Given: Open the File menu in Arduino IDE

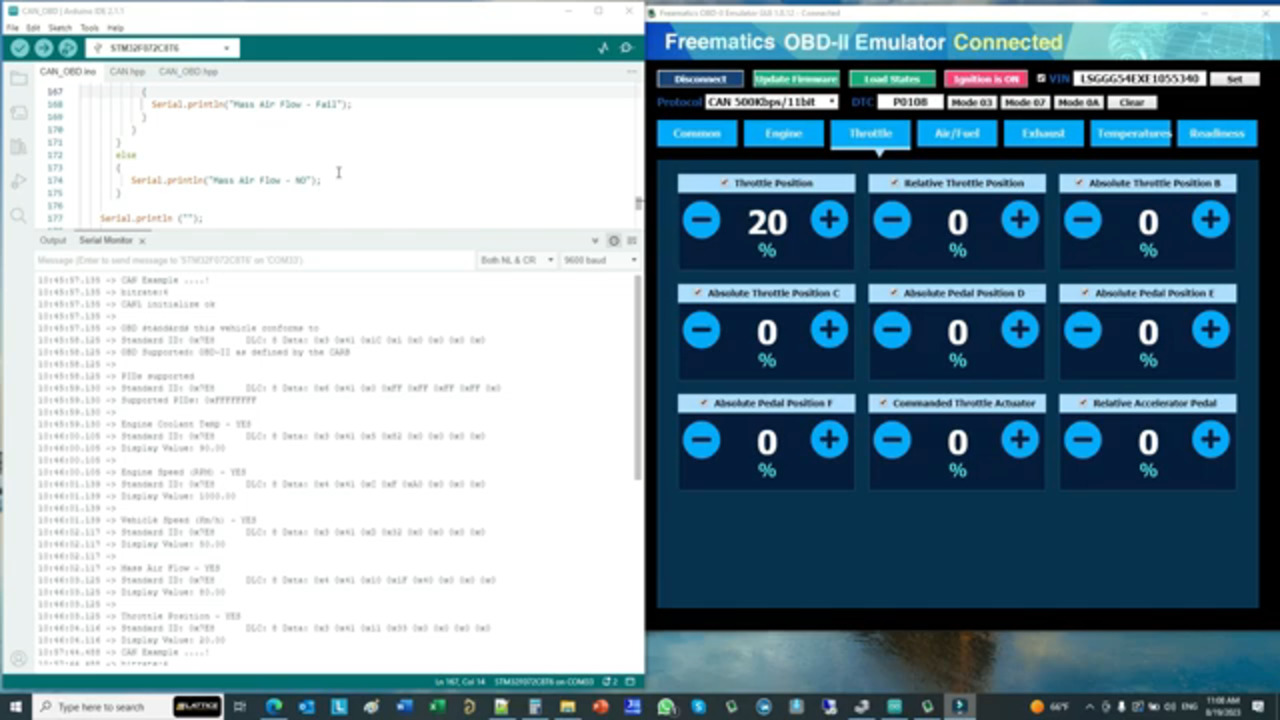Looking at the screenshot, I should click(x=12, y=28).
